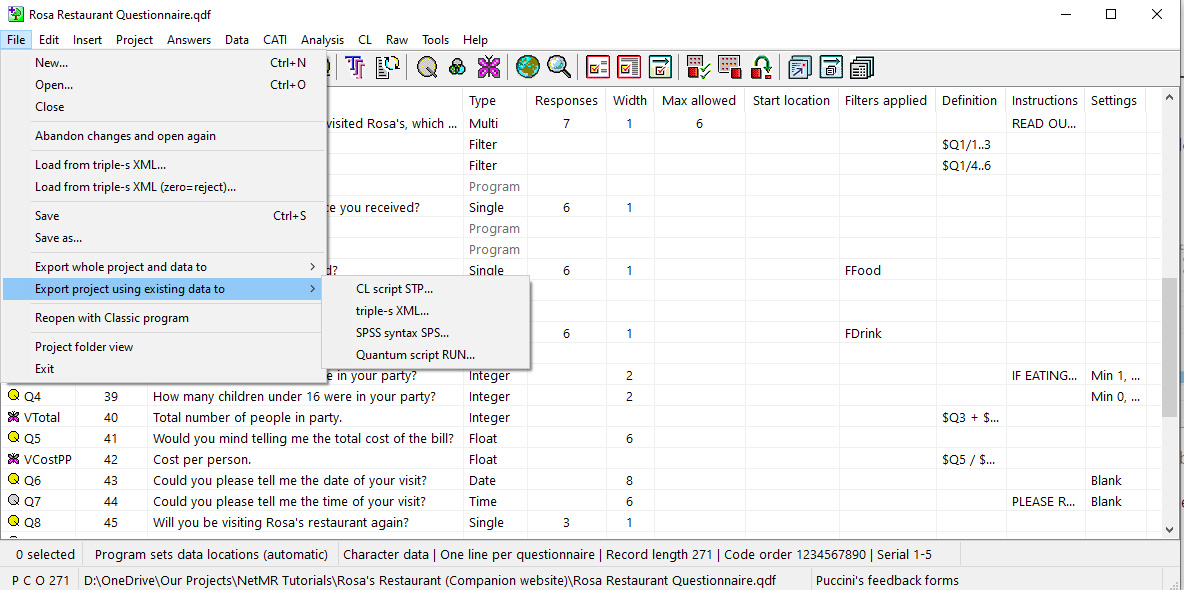Click the large globe toolbar icon

(527, 67)
